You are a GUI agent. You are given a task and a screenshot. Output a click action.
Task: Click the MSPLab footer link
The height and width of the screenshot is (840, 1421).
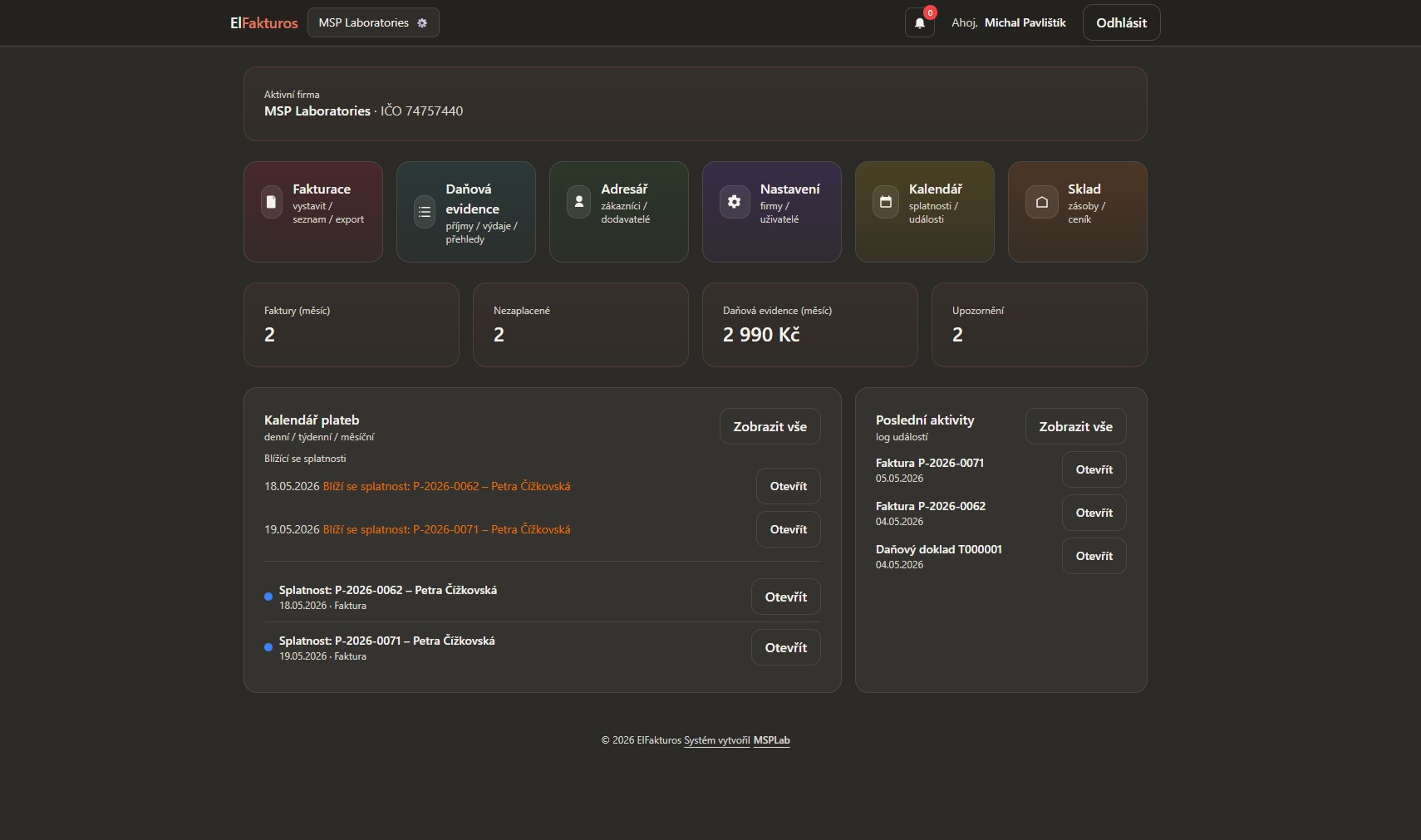click(771, 740)
